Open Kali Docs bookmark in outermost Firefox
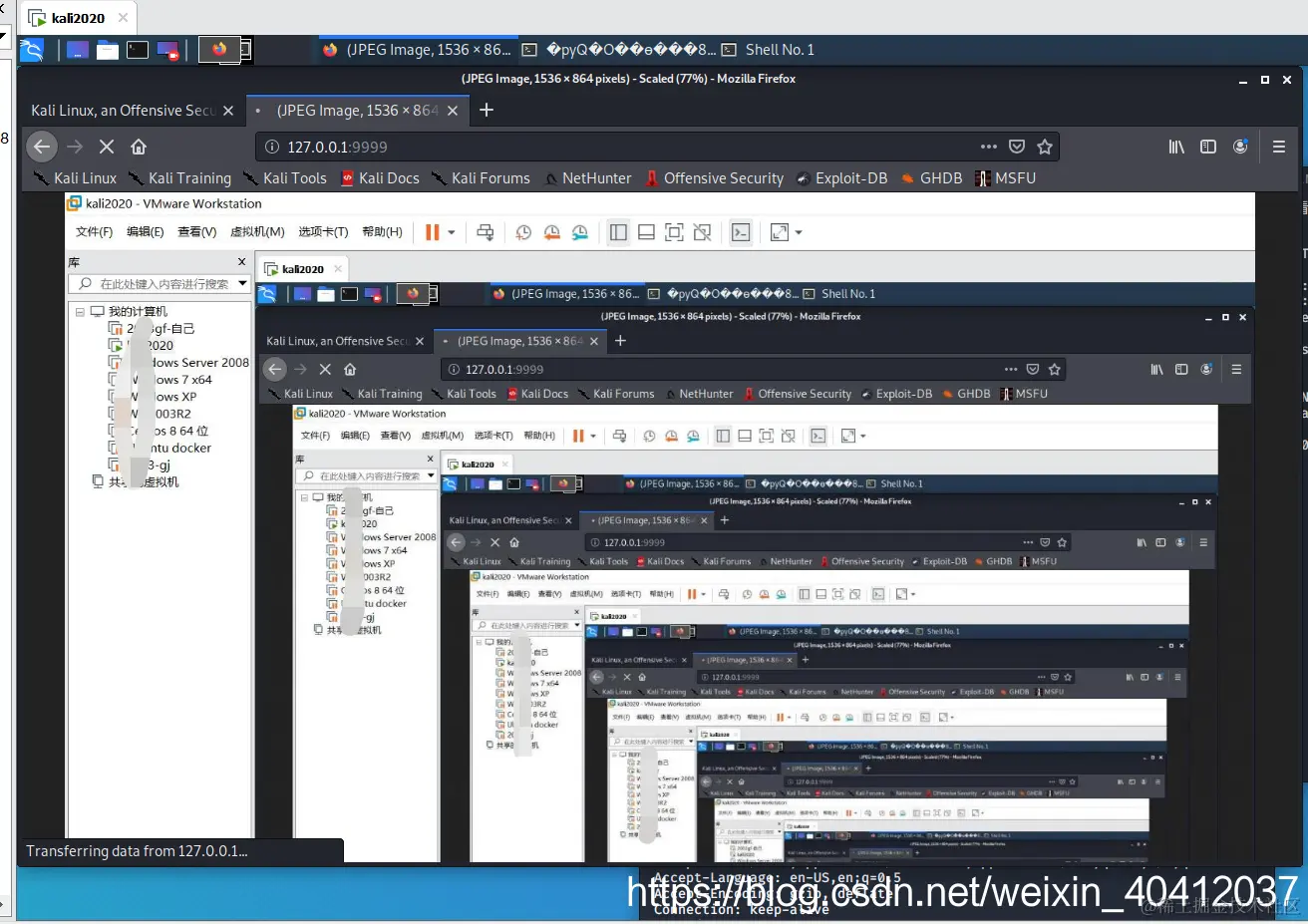This screenshot has height=924, width=1308. 380,178
